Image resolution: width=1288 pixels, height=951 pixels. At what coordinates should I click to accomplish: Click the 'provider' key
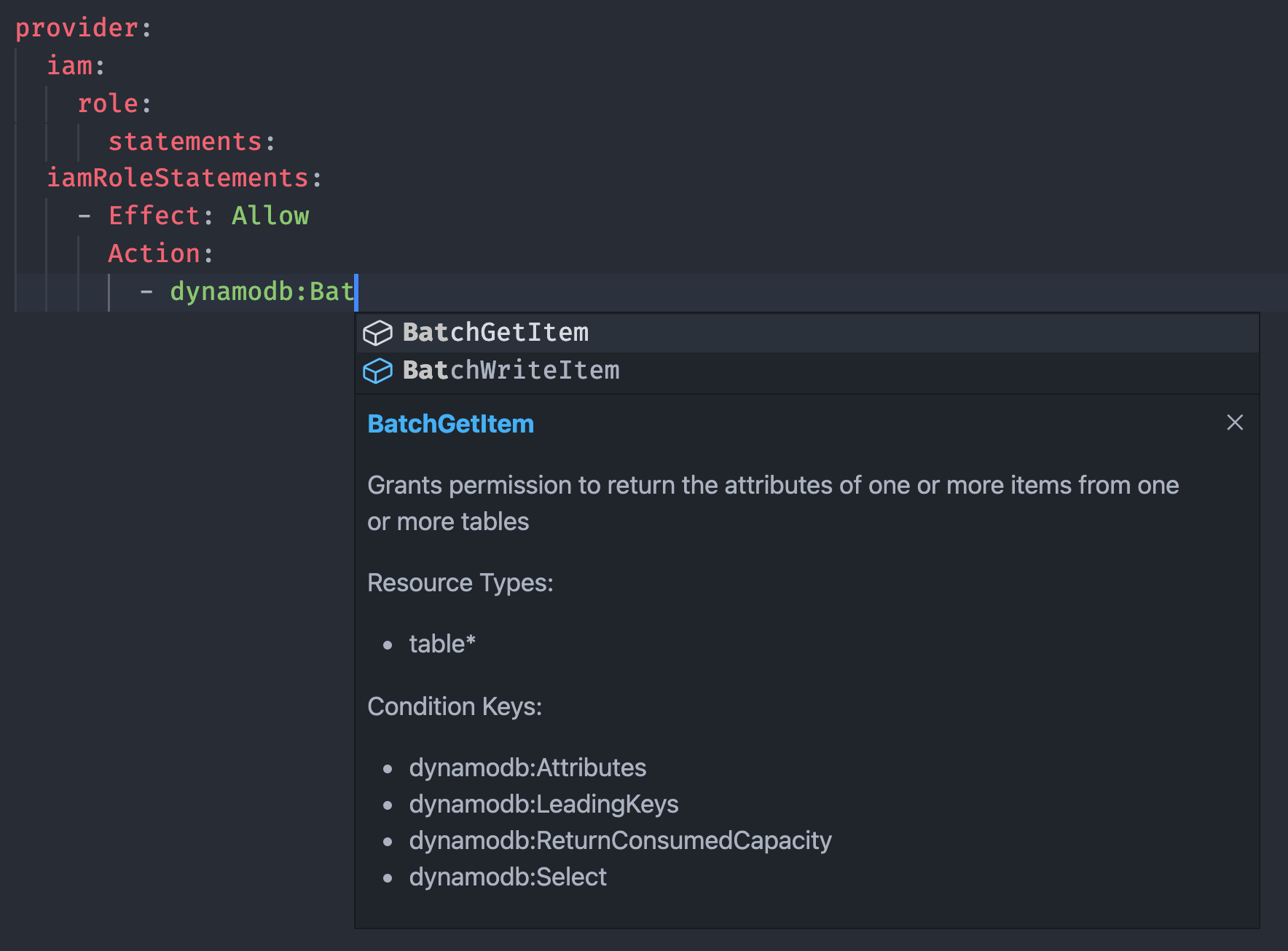pos(77,28)
